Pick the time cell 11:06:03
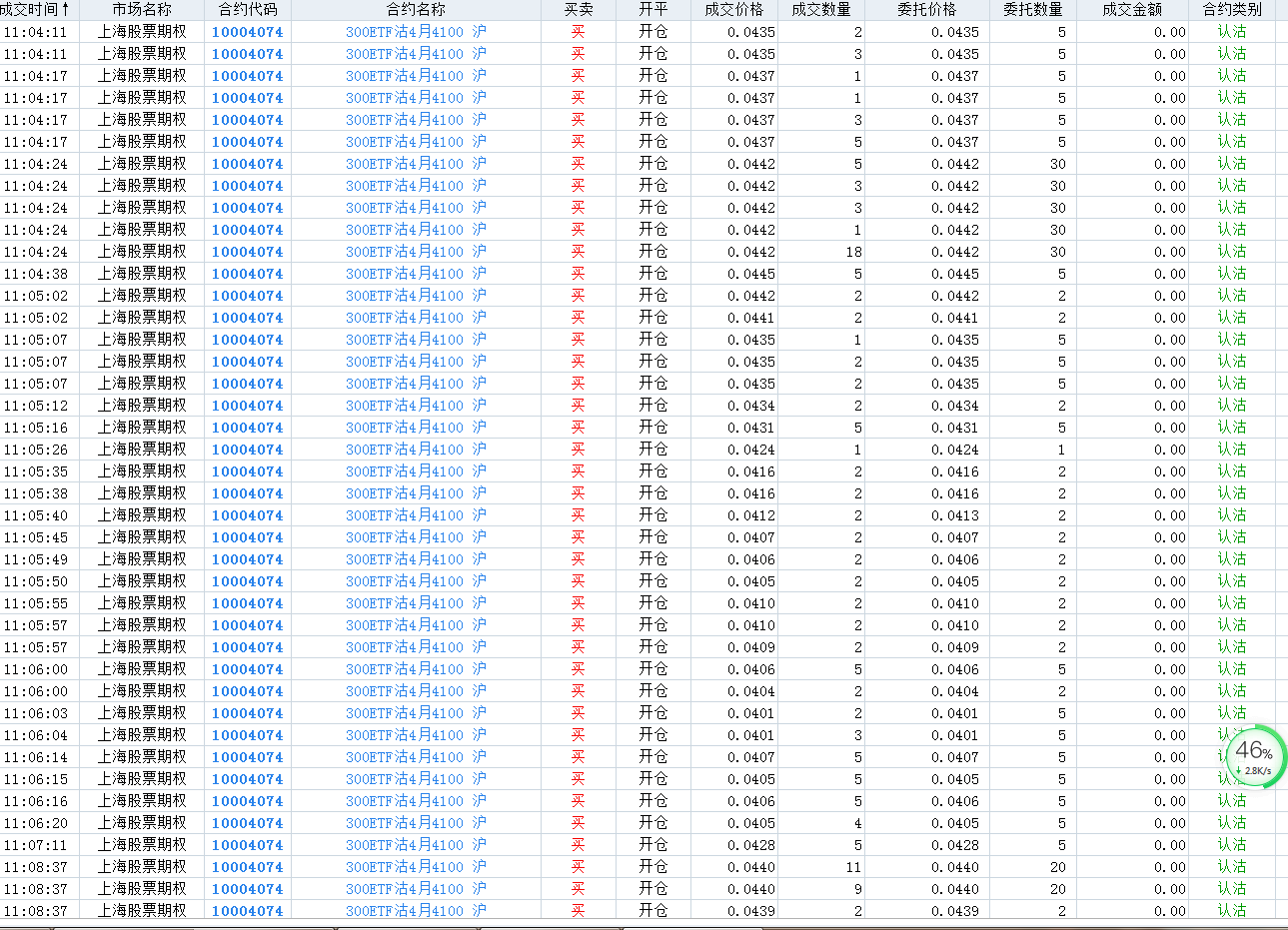Viewport: 1288px width, 930px height. click(x=36, y=713)
